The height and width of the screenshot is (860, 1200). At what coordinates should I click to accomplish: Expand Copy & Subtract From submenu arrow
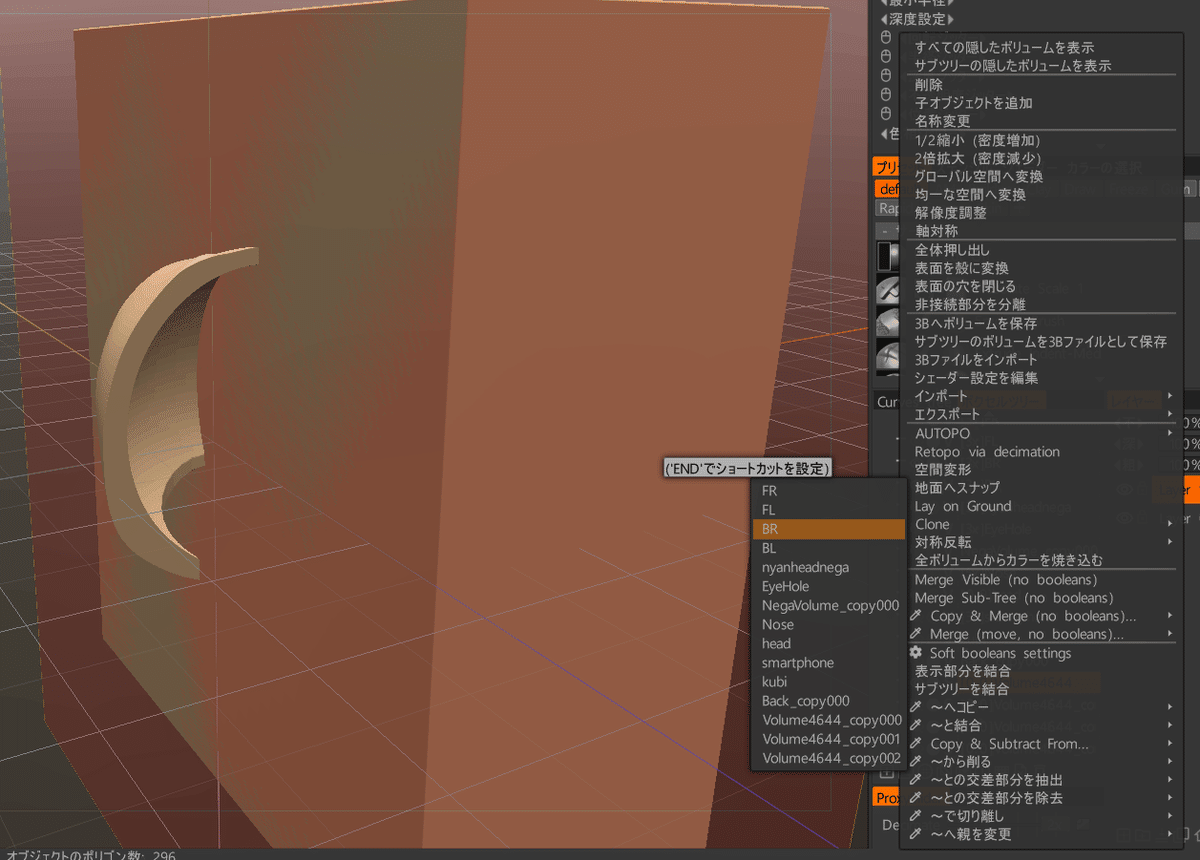(x=1169, y=744)
